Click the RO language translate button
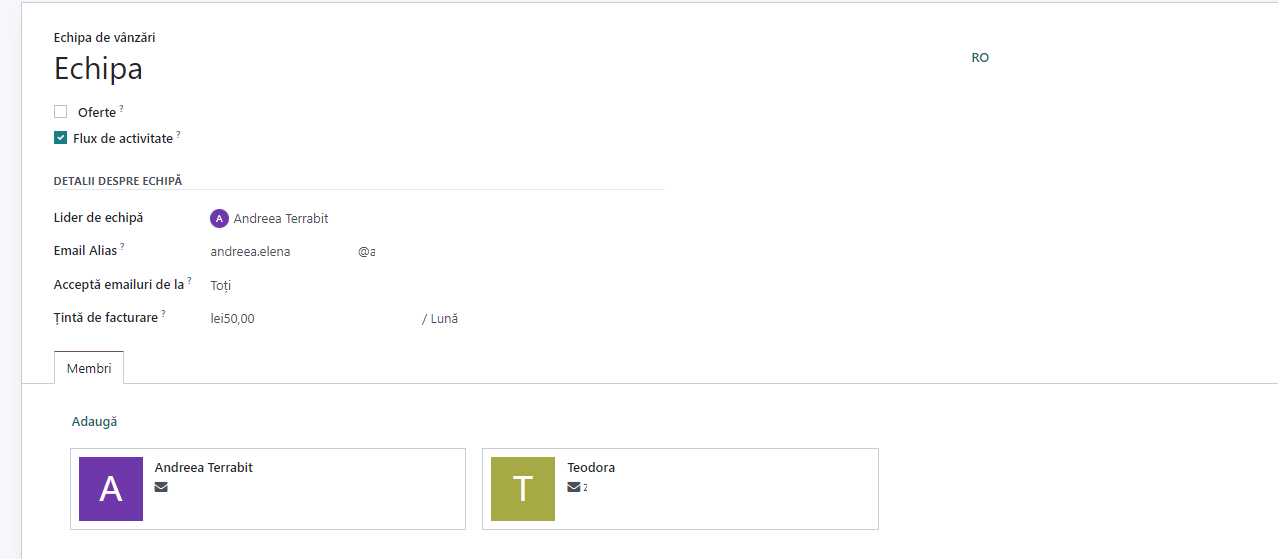 980,58
